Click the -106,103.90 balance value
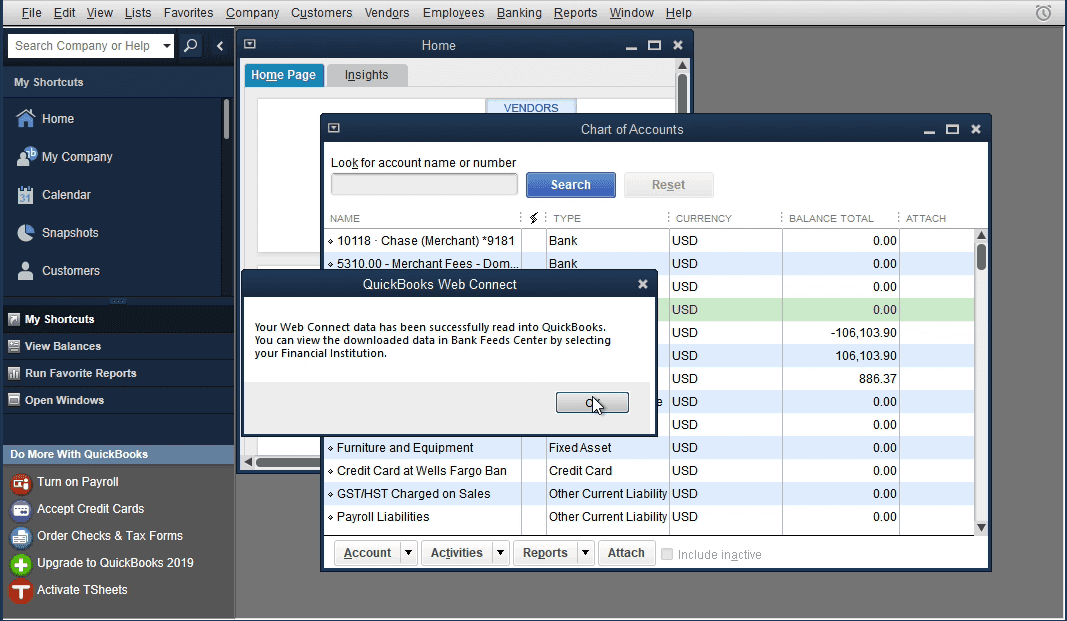 click(x=864, y=333)
